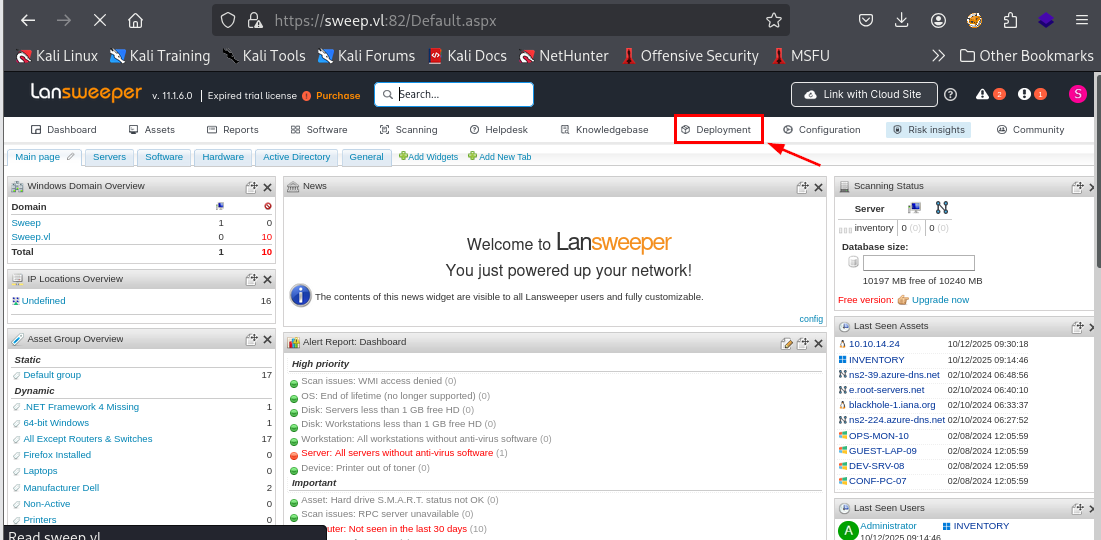Switch to the Servers tab
The height and width of the screenshot is (540, 1101).
click(x=109, y=157)
